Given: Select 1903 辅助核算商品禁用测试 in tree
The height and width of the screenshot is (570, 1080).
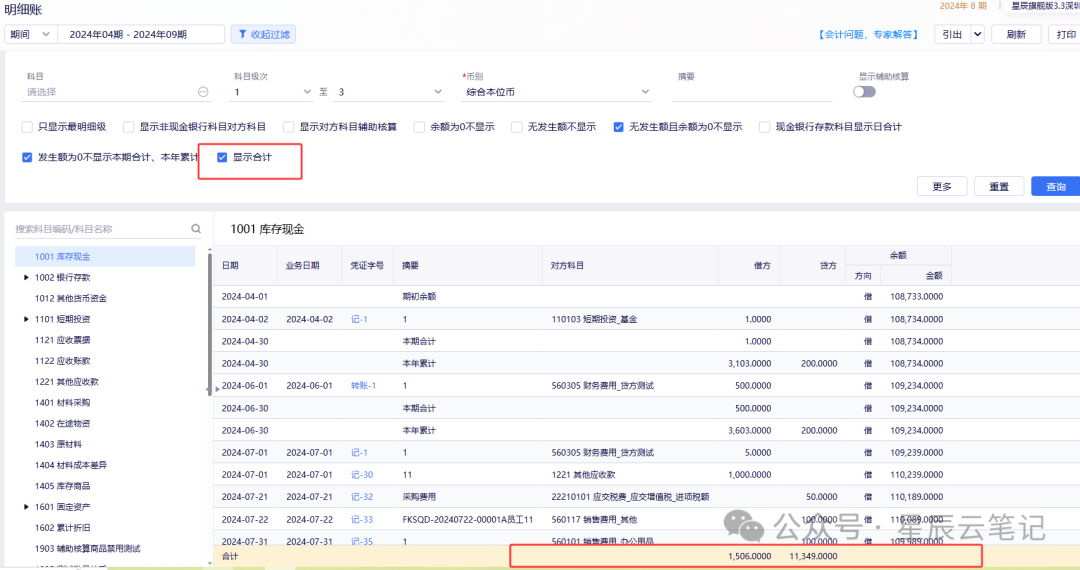Looking at the screenshot, I should point(87,549).
